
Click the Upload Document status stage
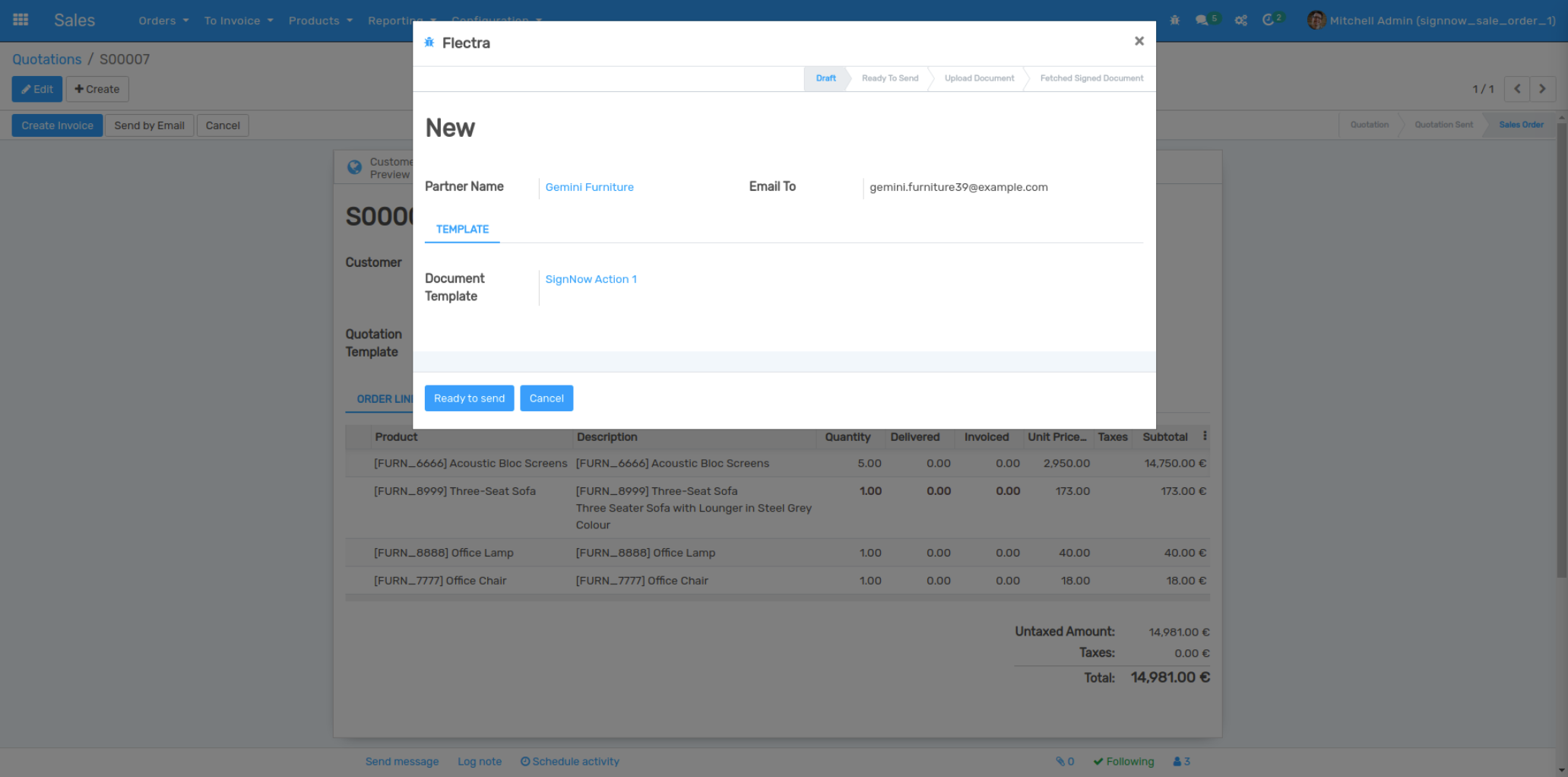point(979,78)
